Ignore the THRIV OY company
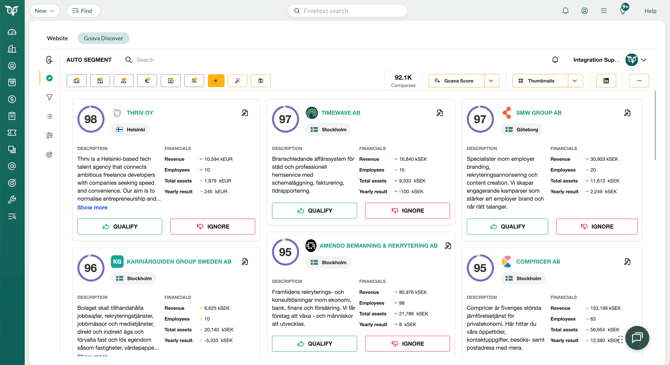The width and height of the screenshot is (670, 365). 213,227
